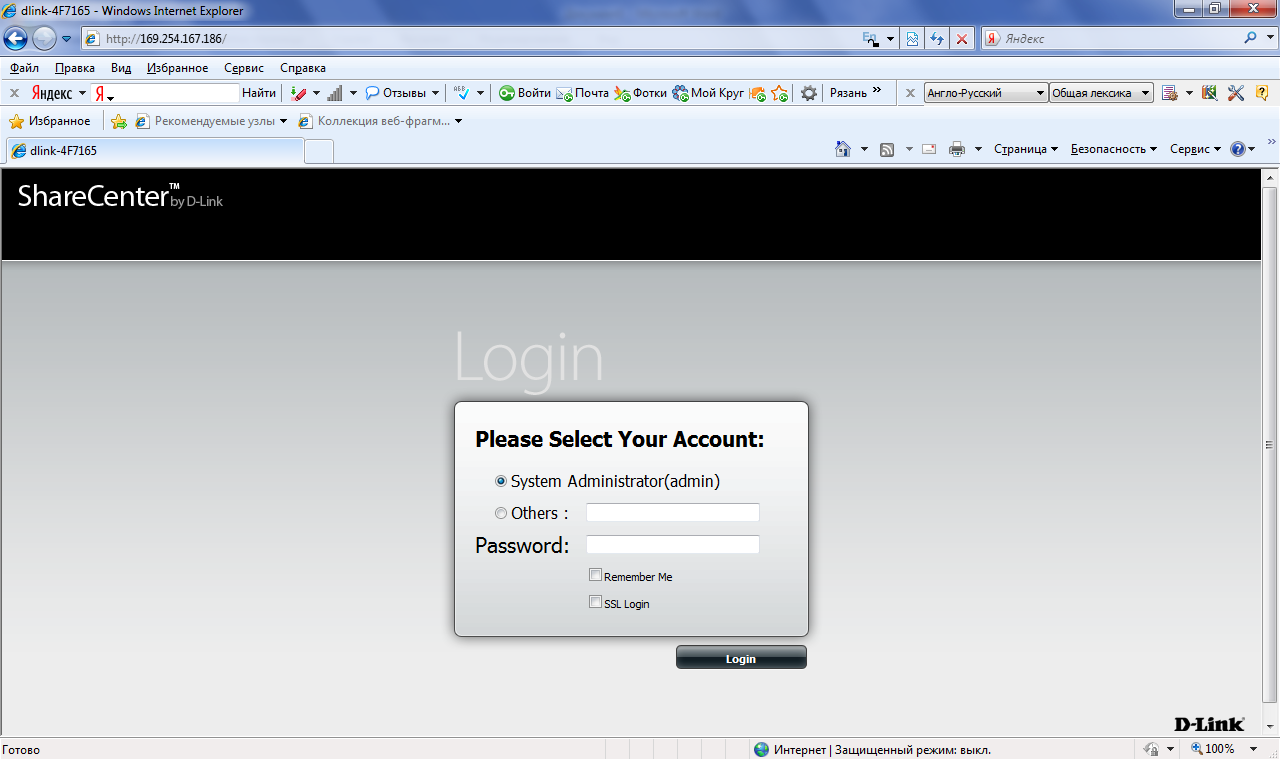Click the crossed tools options icon
The height and width of the screenshot is (760, 1280).
[x=1236, y=93]
